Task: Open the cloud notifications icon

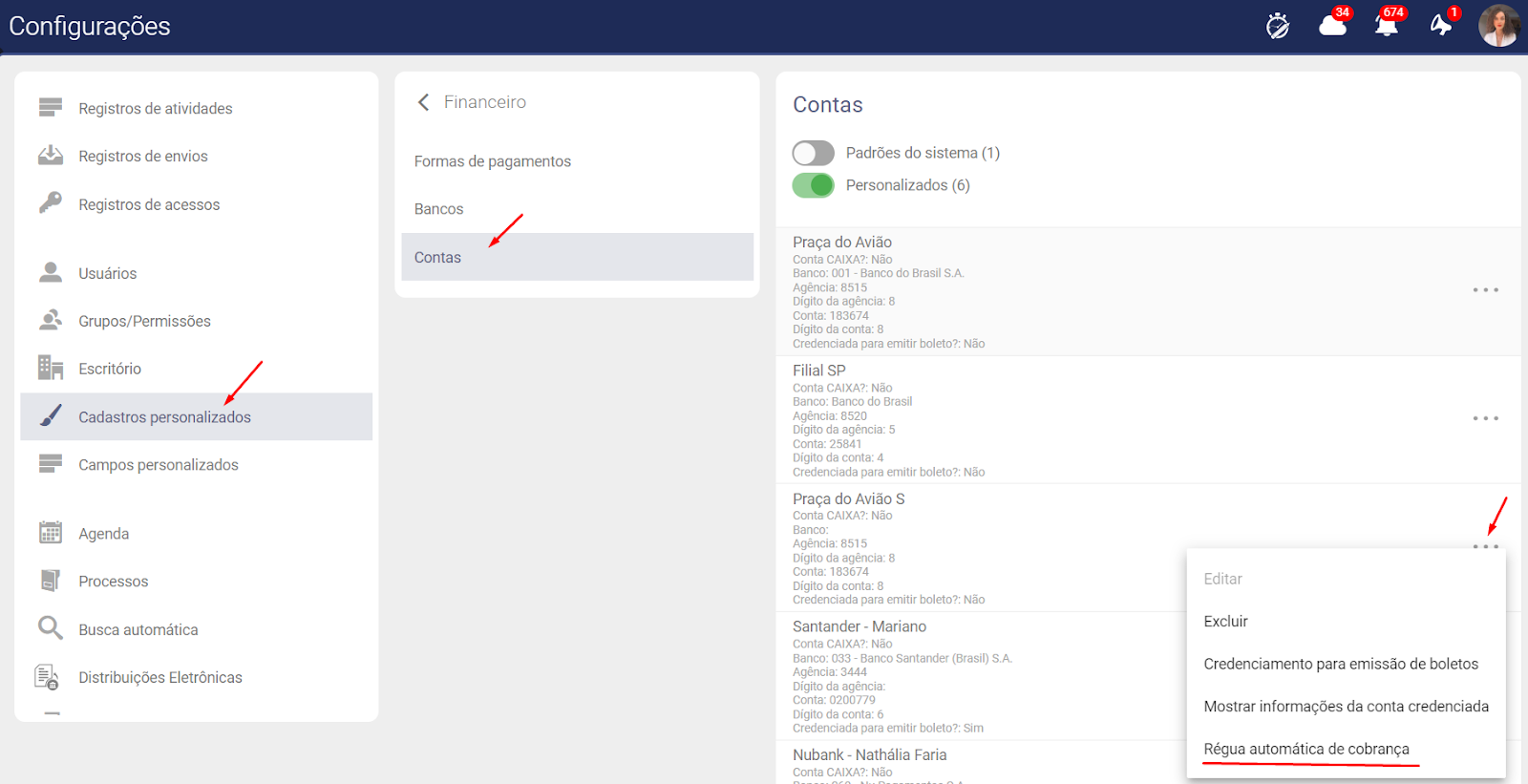Action: (1332, 26)
